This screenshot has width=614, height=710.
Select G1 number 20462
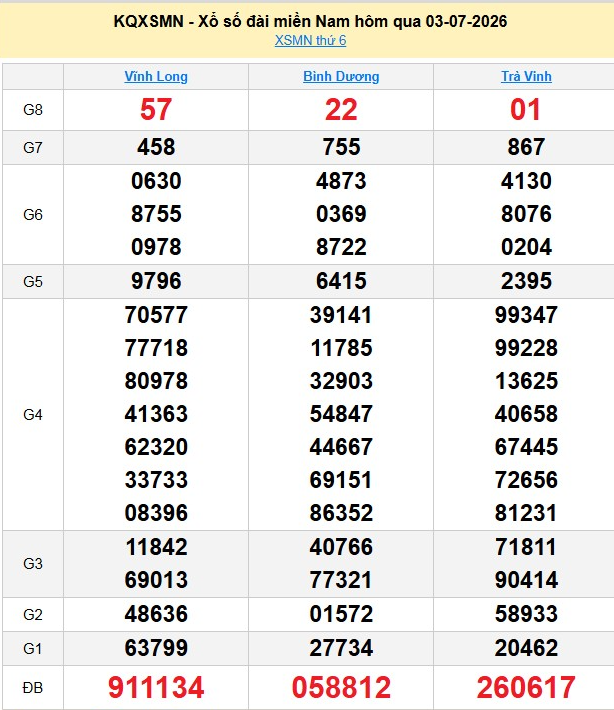[526, 648]
